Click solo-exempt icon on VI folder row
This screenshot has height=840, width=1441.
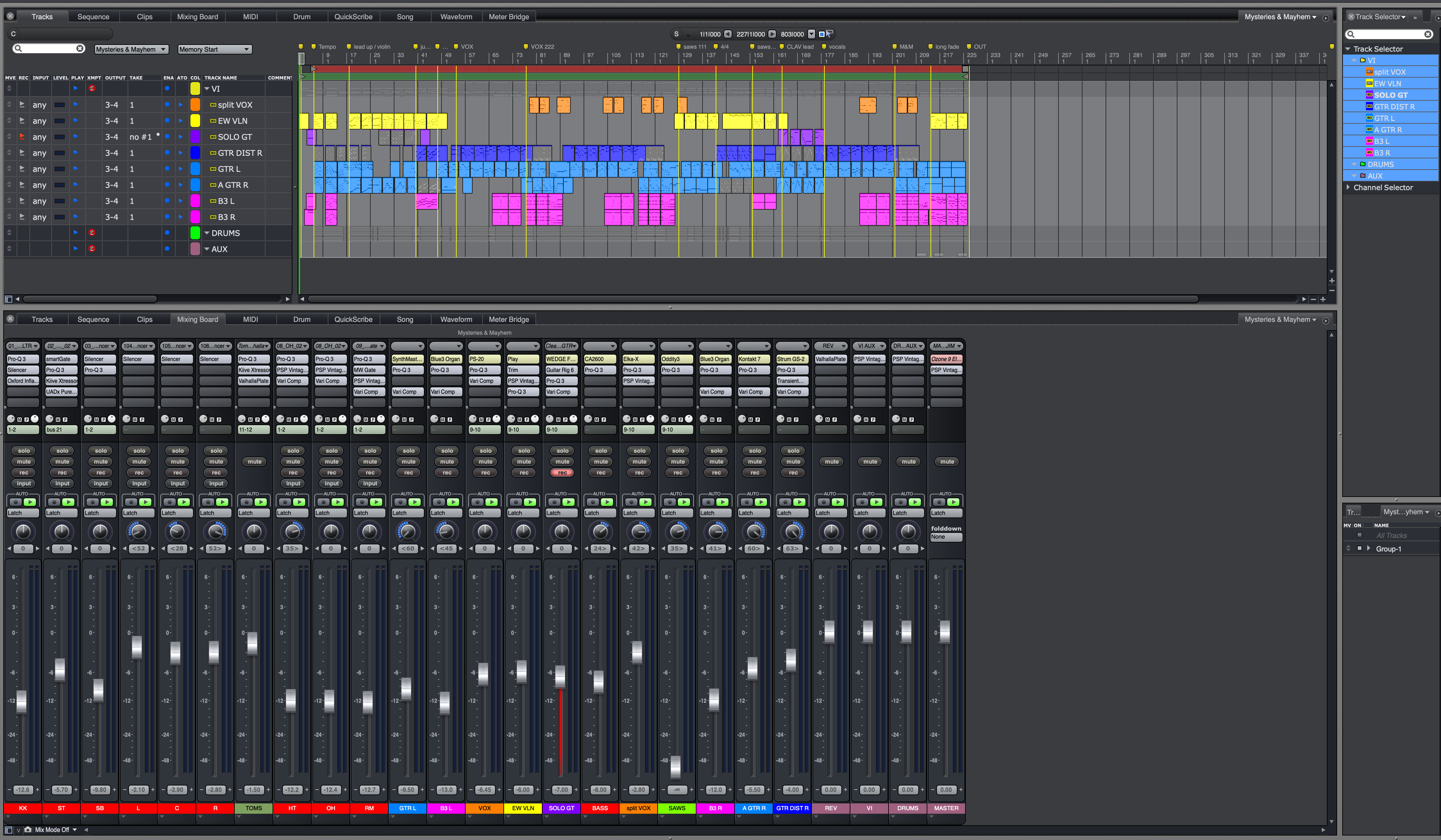(x=92, y=88)
